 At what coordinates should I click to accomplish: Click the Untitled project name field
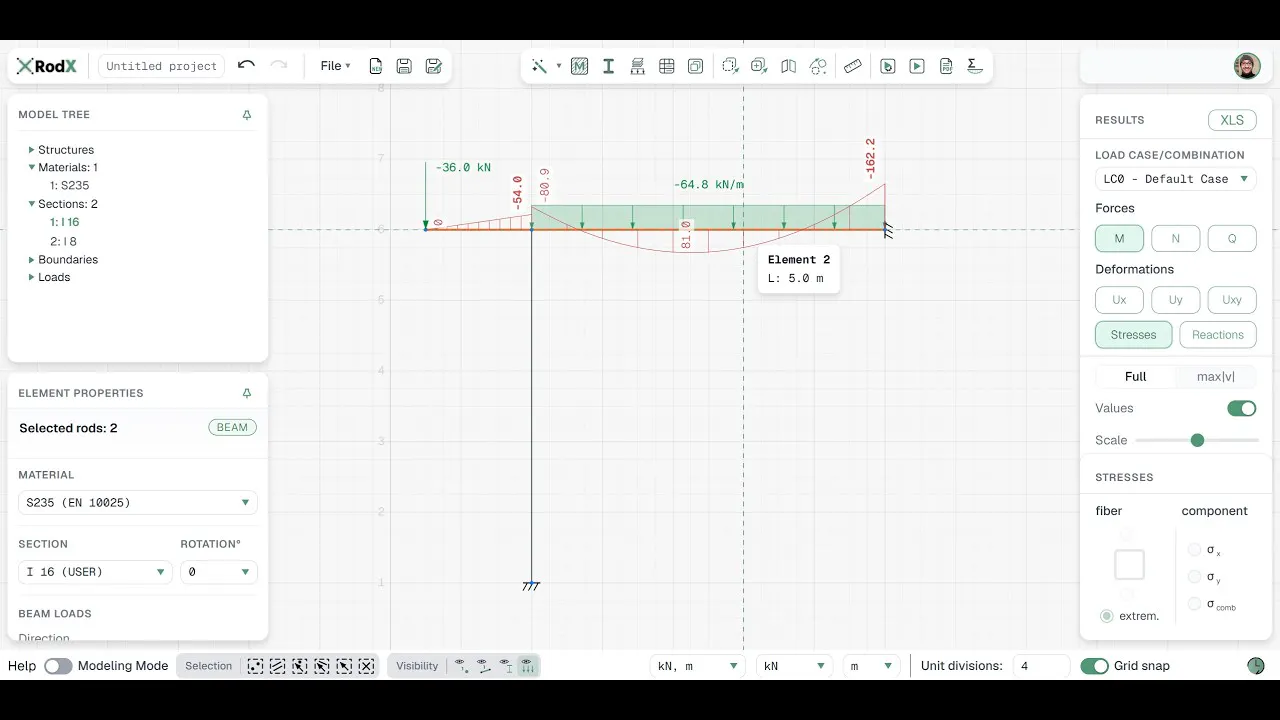(x=161, y=66)
